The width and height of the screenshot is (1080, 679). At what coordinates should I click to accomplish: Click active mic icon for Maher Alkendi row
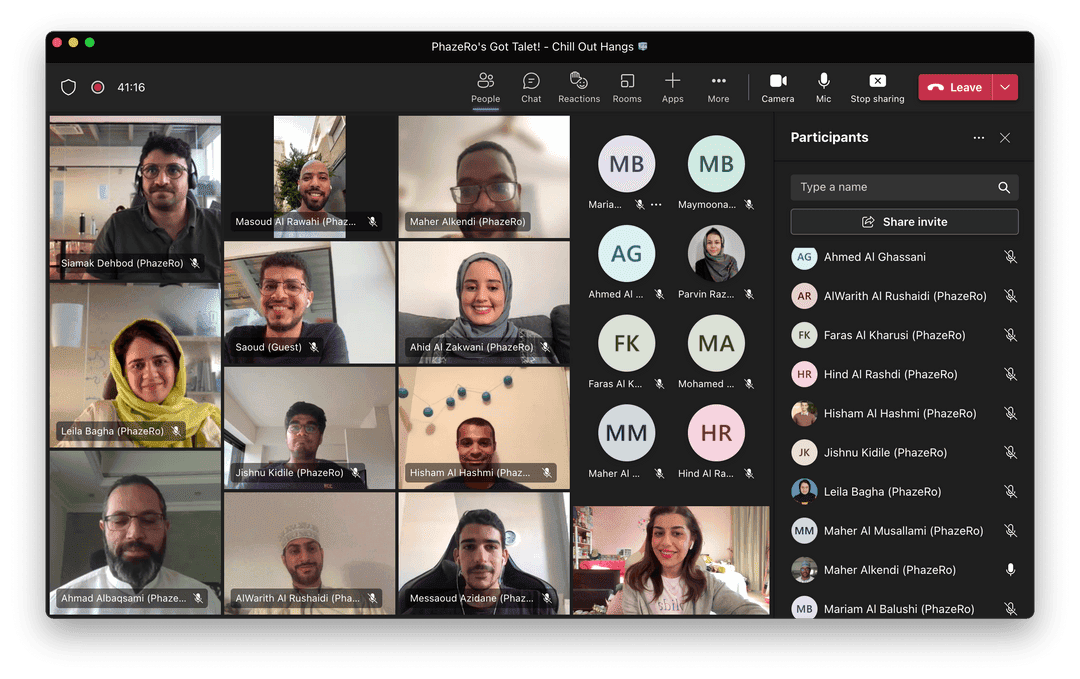click(x=1010, y=570)
